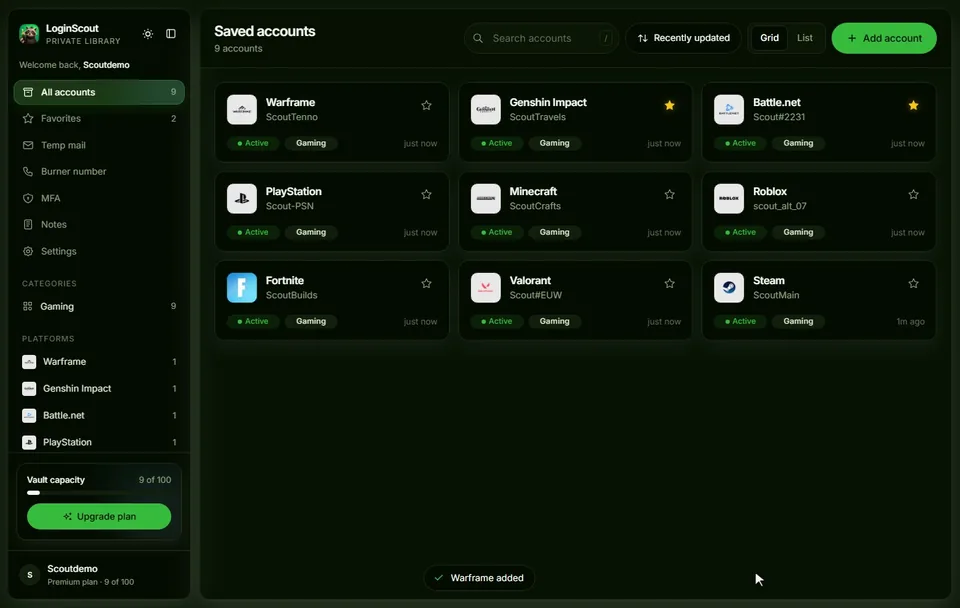
Task: Favorite the Steam account star
Action: tap(913, 283)
